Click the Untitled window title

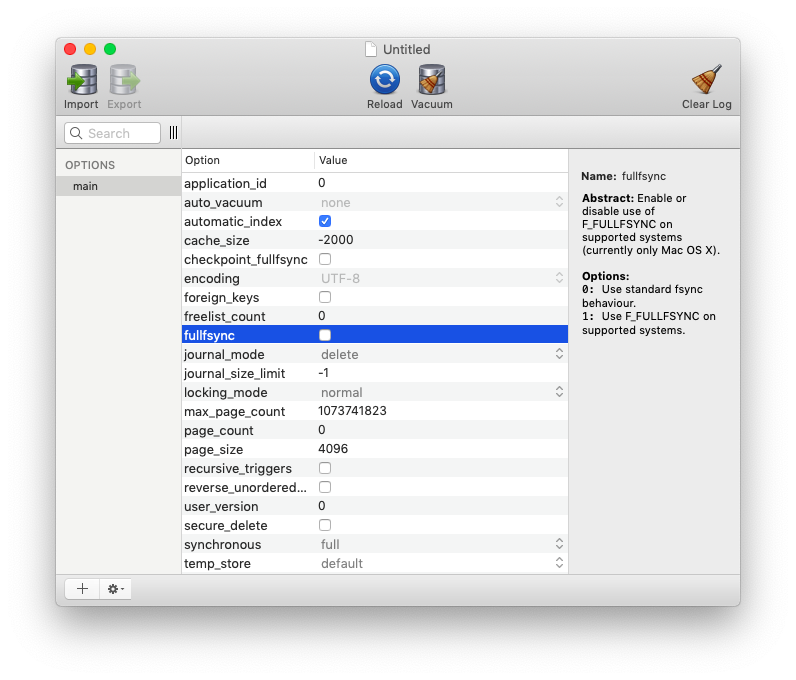coord(407,49)
